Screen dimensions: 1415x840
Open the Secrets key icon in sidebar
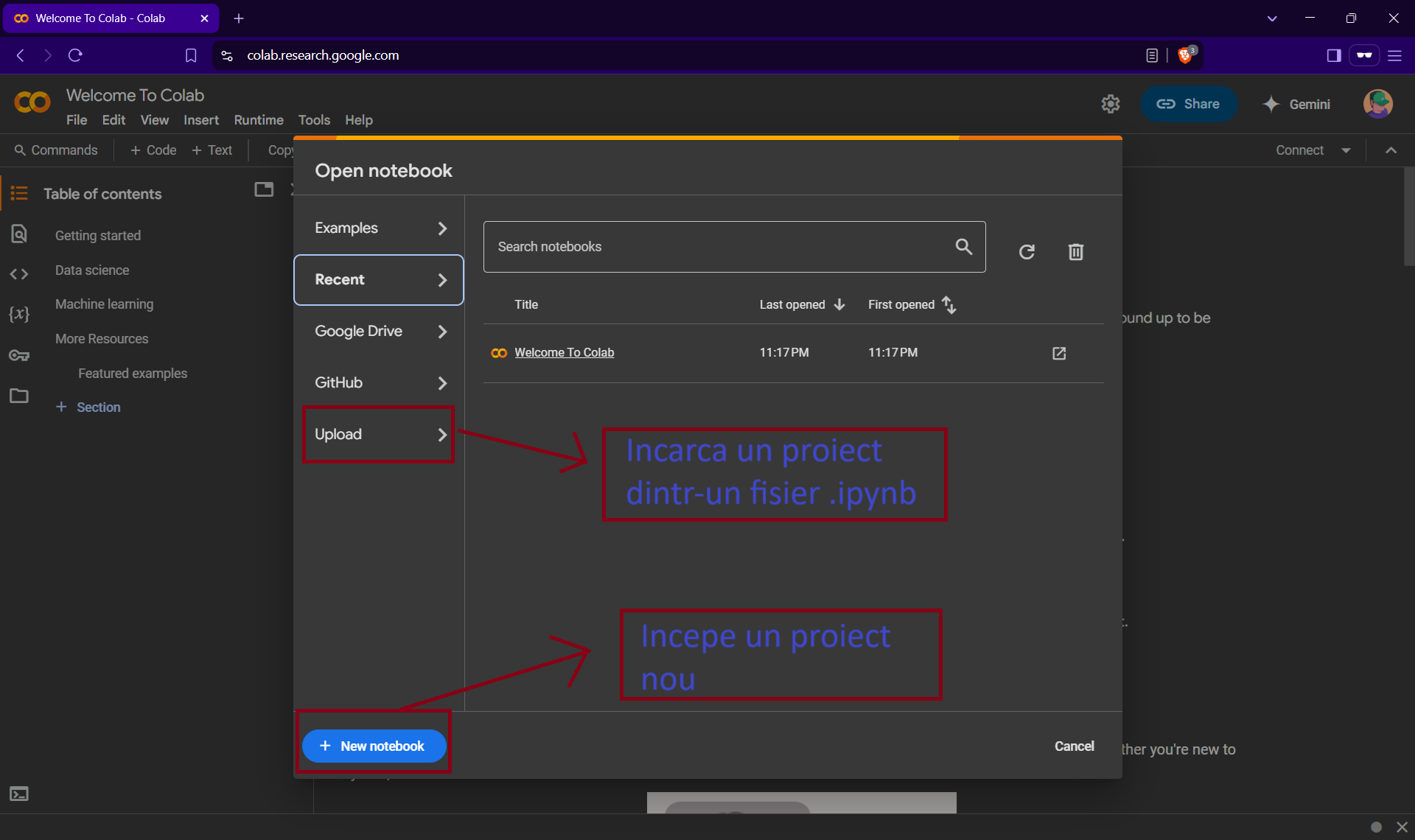19,356
